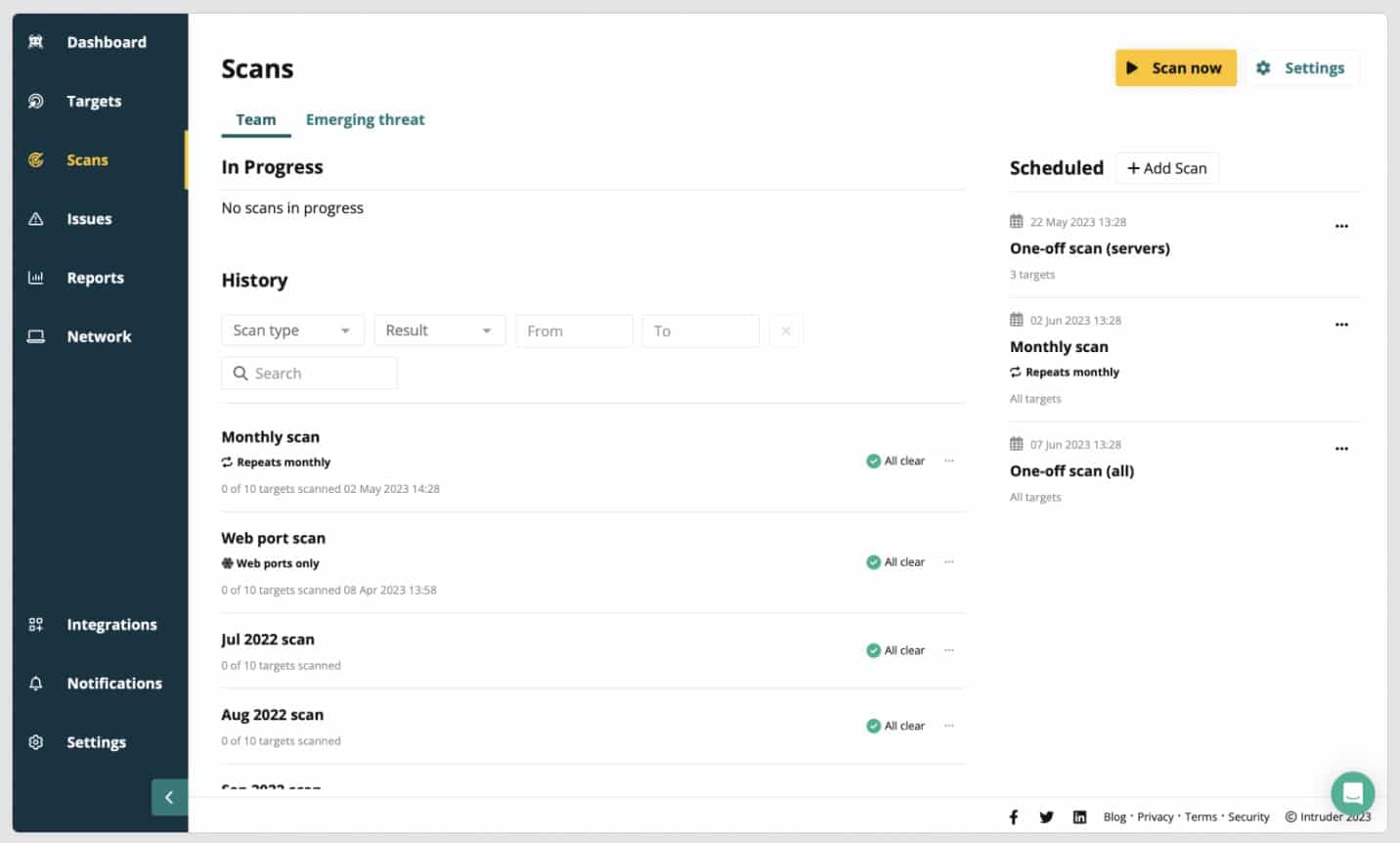Click the Reports bar chart icon
Image resolution: width=1400 pixels, height=843 pixels.
tap(36, 278)
